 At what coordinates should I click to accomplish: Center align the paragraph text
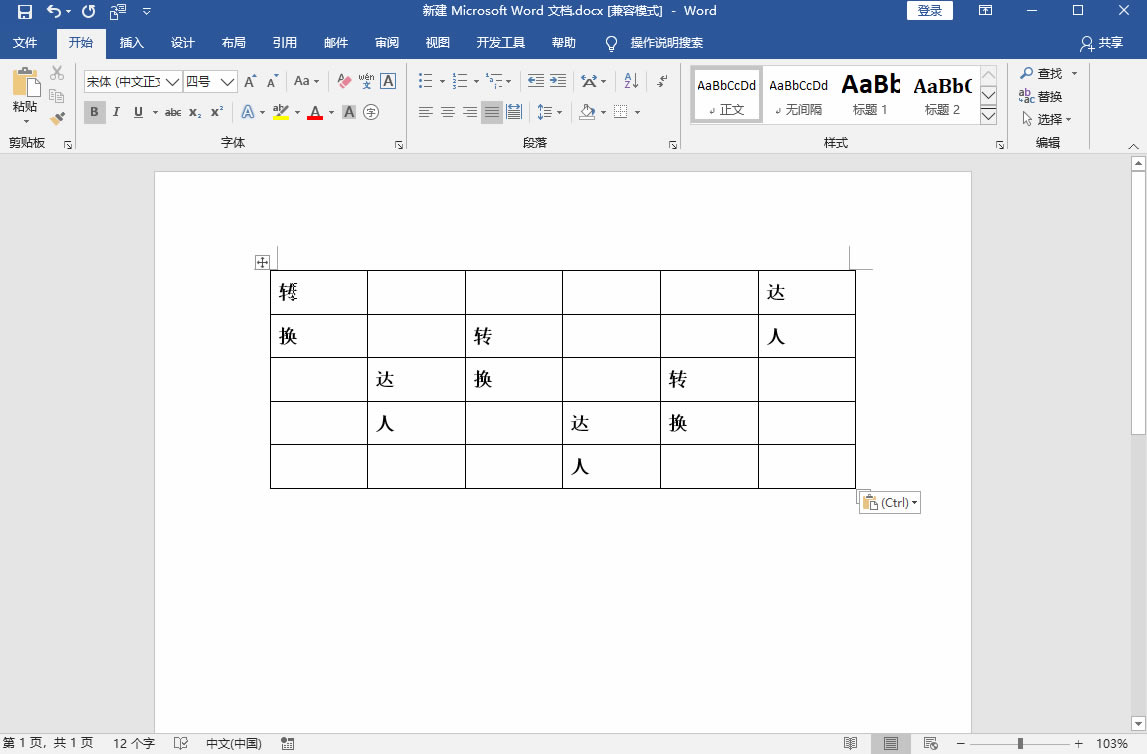point(448,112)
